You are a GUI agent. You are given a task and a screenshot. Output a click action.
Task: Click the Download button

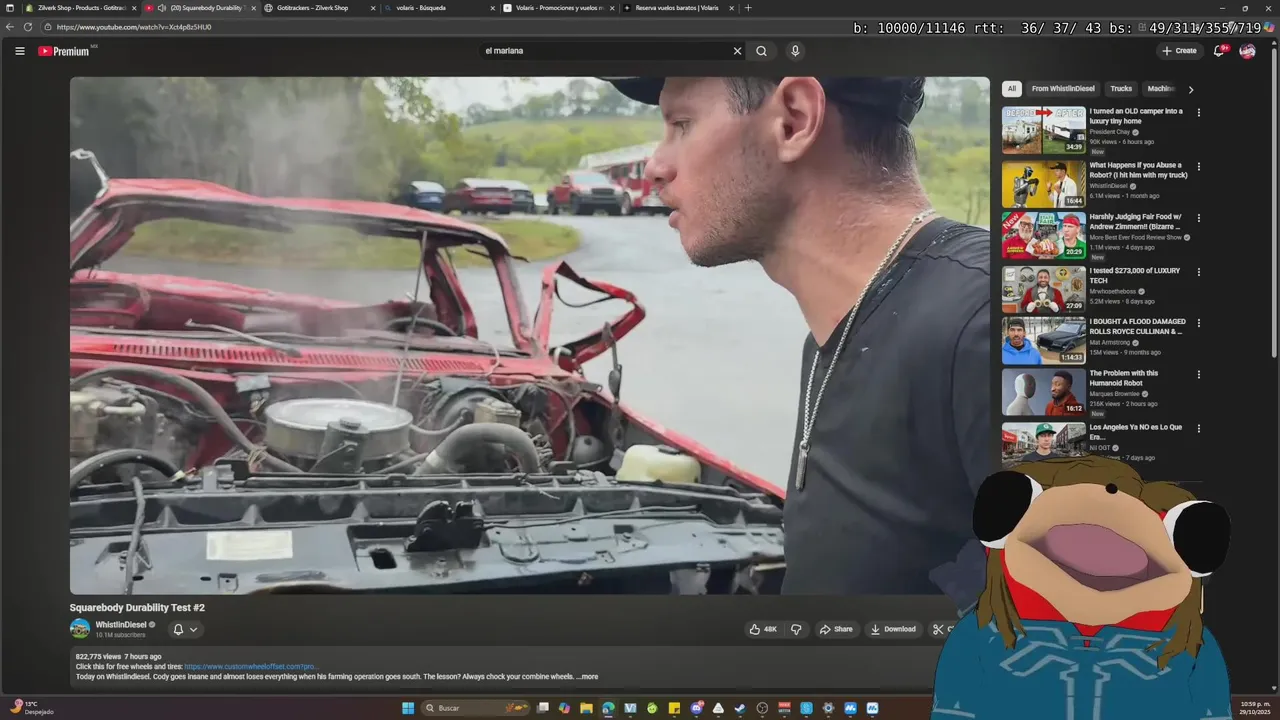click(893, 629)
